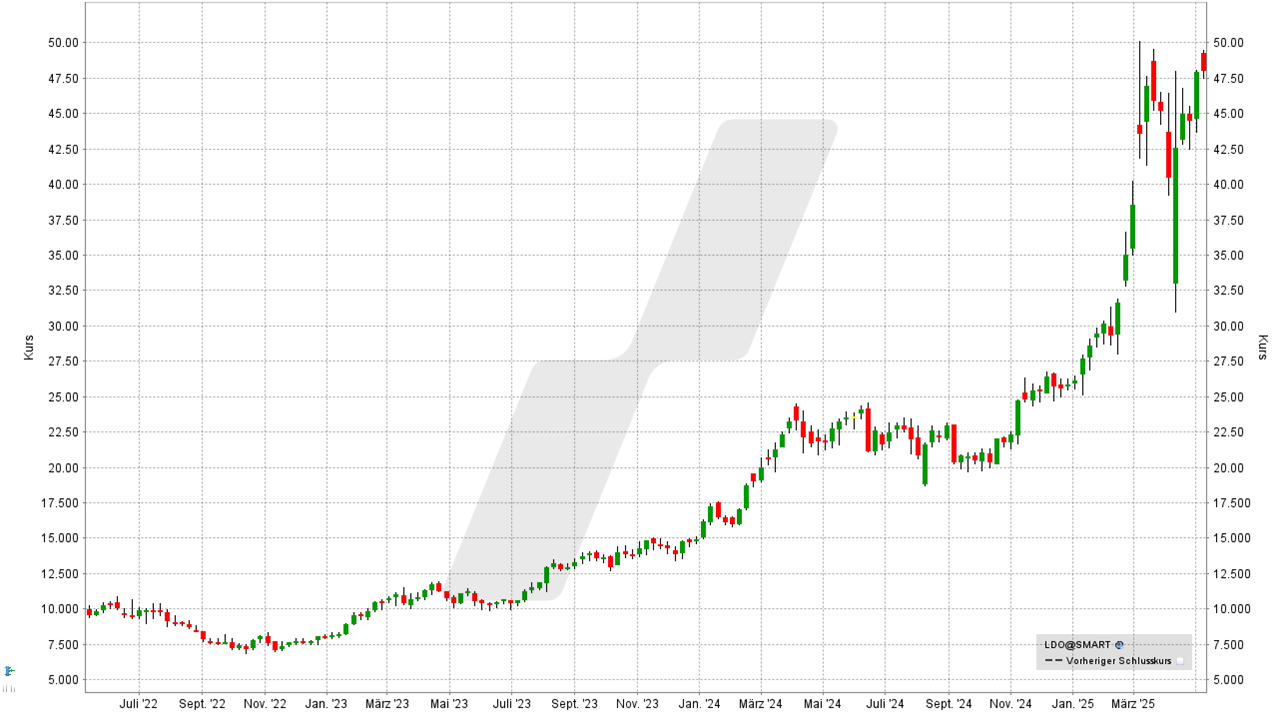This screenshot has width=1280, height=720.
Task: Click the Juli '22 date label
Action: [x=139, y=704]
